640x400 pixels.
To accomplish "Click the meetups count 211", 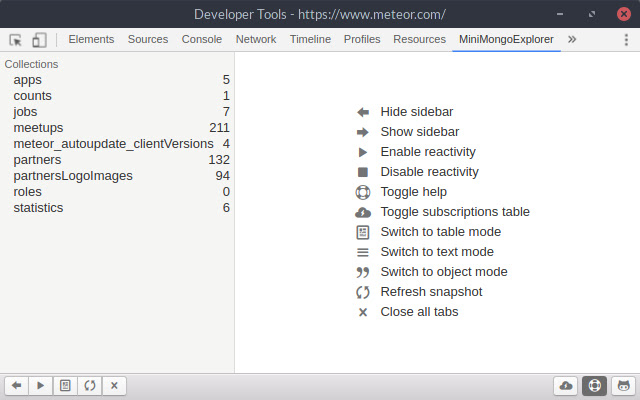I will click(x=220, y=128).
